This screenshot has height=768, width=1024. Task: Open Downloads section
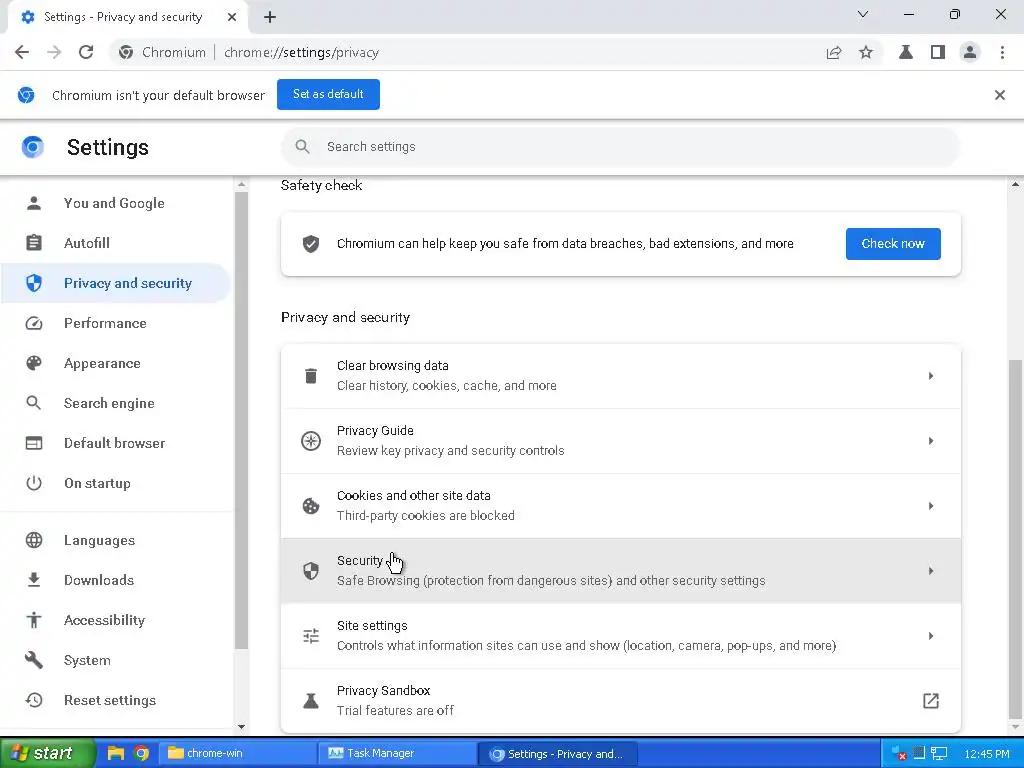[x=115, y=580]
